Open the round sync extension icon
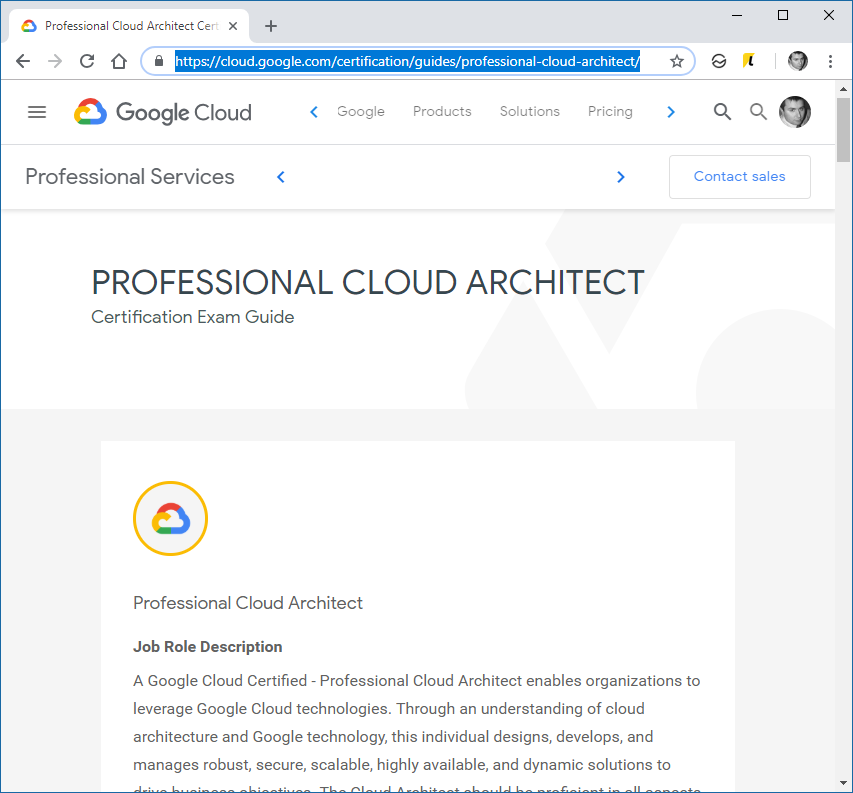The width and height of the screenshot is (853, 793). (x=719, y=61)
